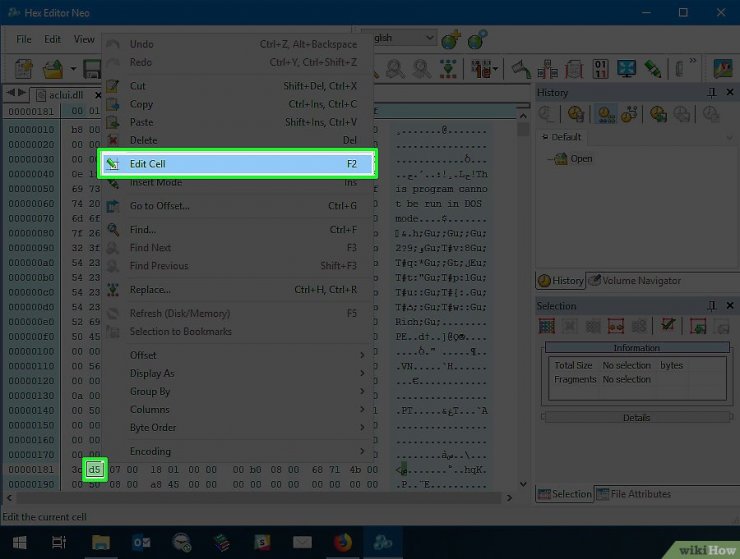Screen dimensions: 740x559
Task: Expand the Display As submenu
Action: coord(237,373)
